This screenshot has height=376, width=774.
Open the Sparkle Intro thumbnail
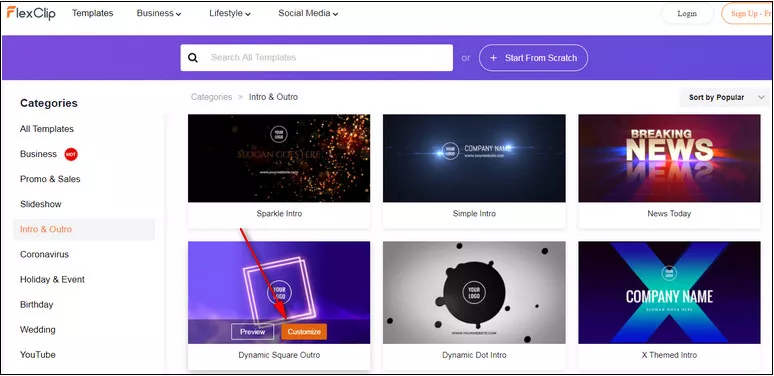coord(279,158)
